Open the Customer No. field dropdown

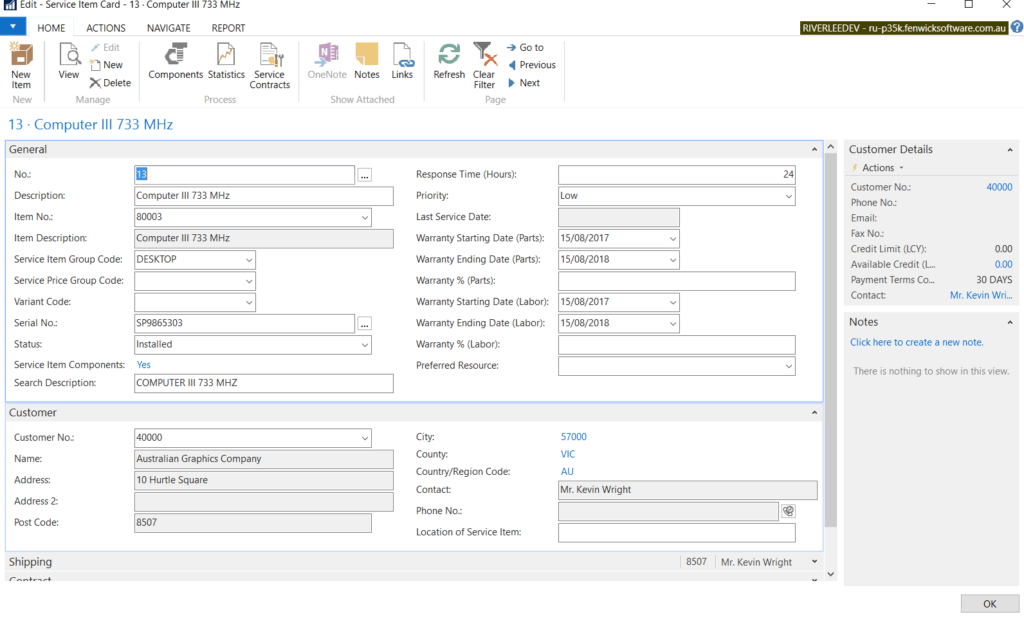364,438
